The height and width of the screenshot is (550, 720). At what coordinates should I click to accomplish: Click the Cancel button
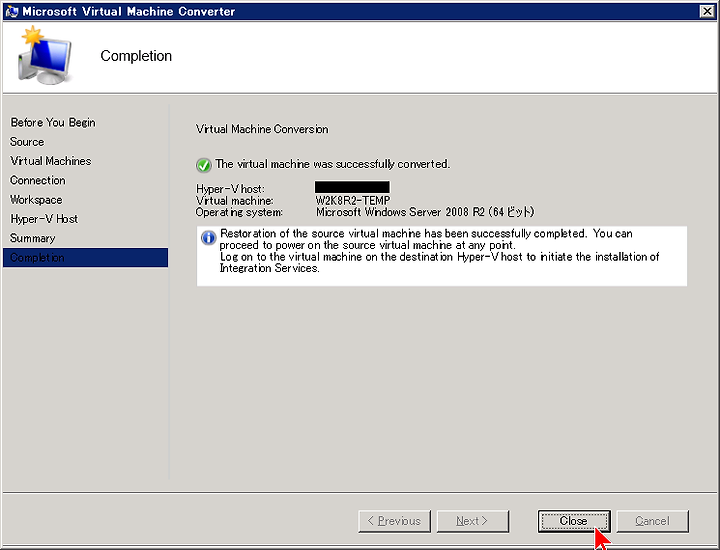[652, 521]
